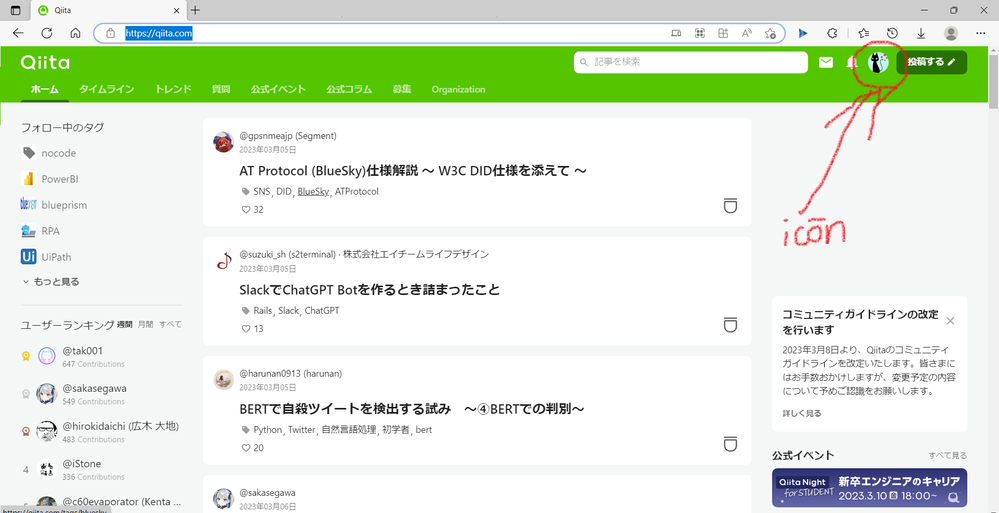Open browser history clock icon

tap(893, 33)
